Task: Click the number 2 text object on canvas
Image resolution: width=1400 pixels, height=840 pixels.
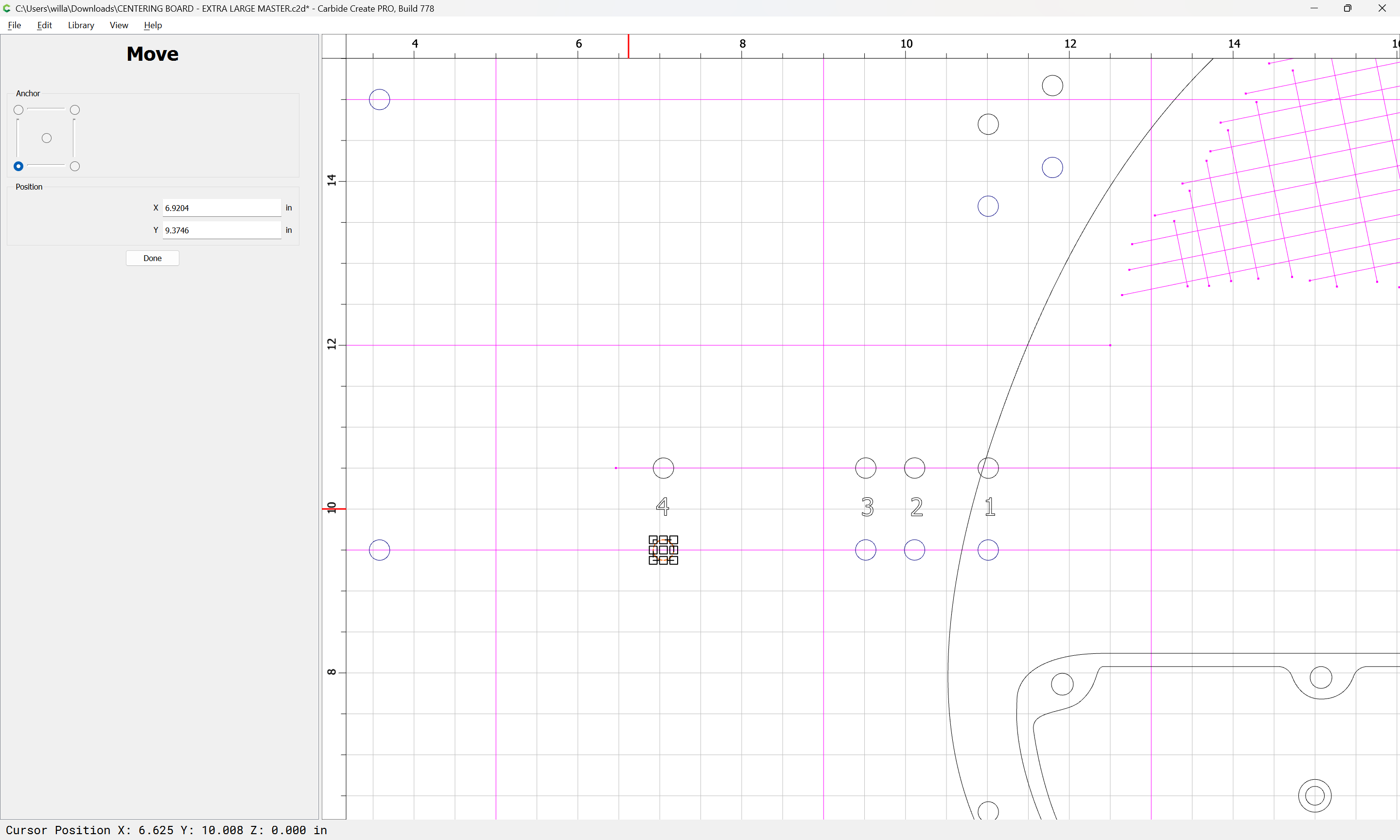Action: point(917,507)
